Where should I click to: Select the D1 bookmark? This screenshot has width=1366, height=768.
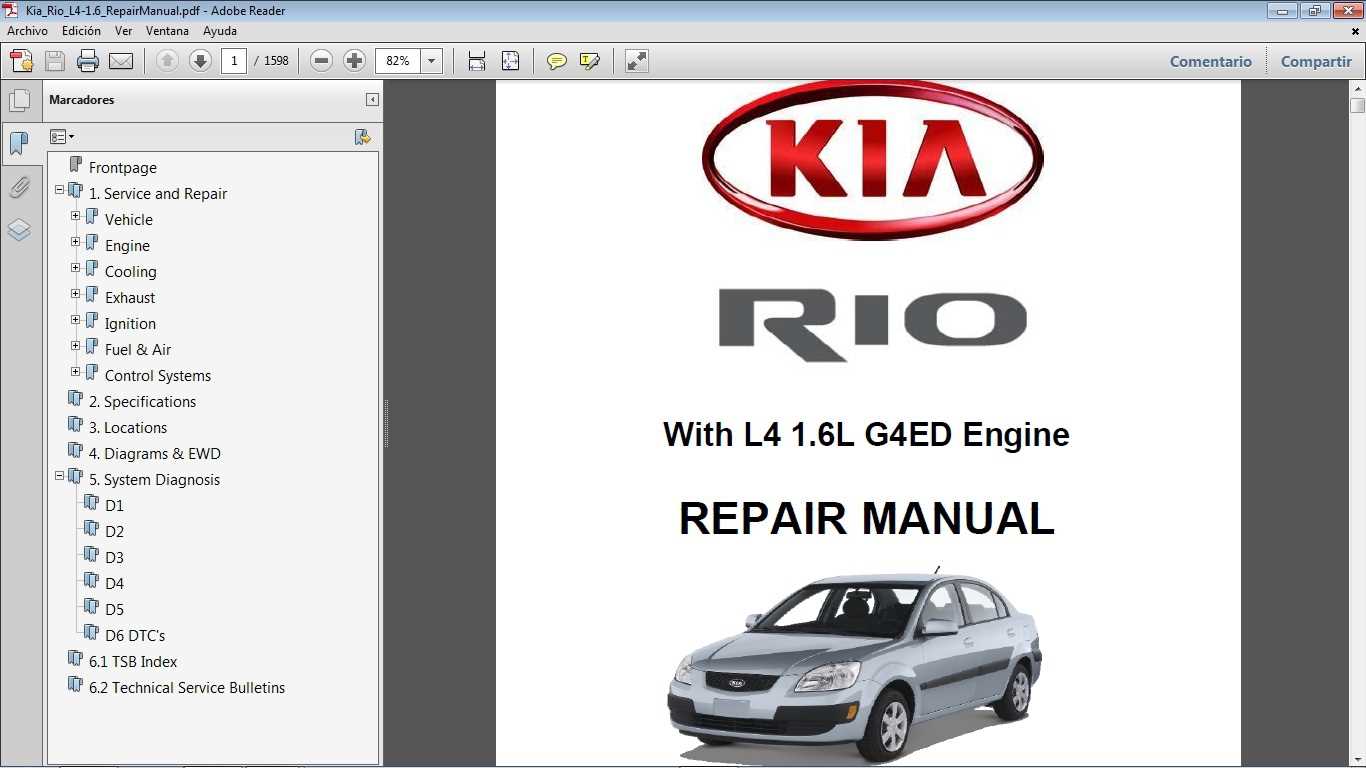114,506
